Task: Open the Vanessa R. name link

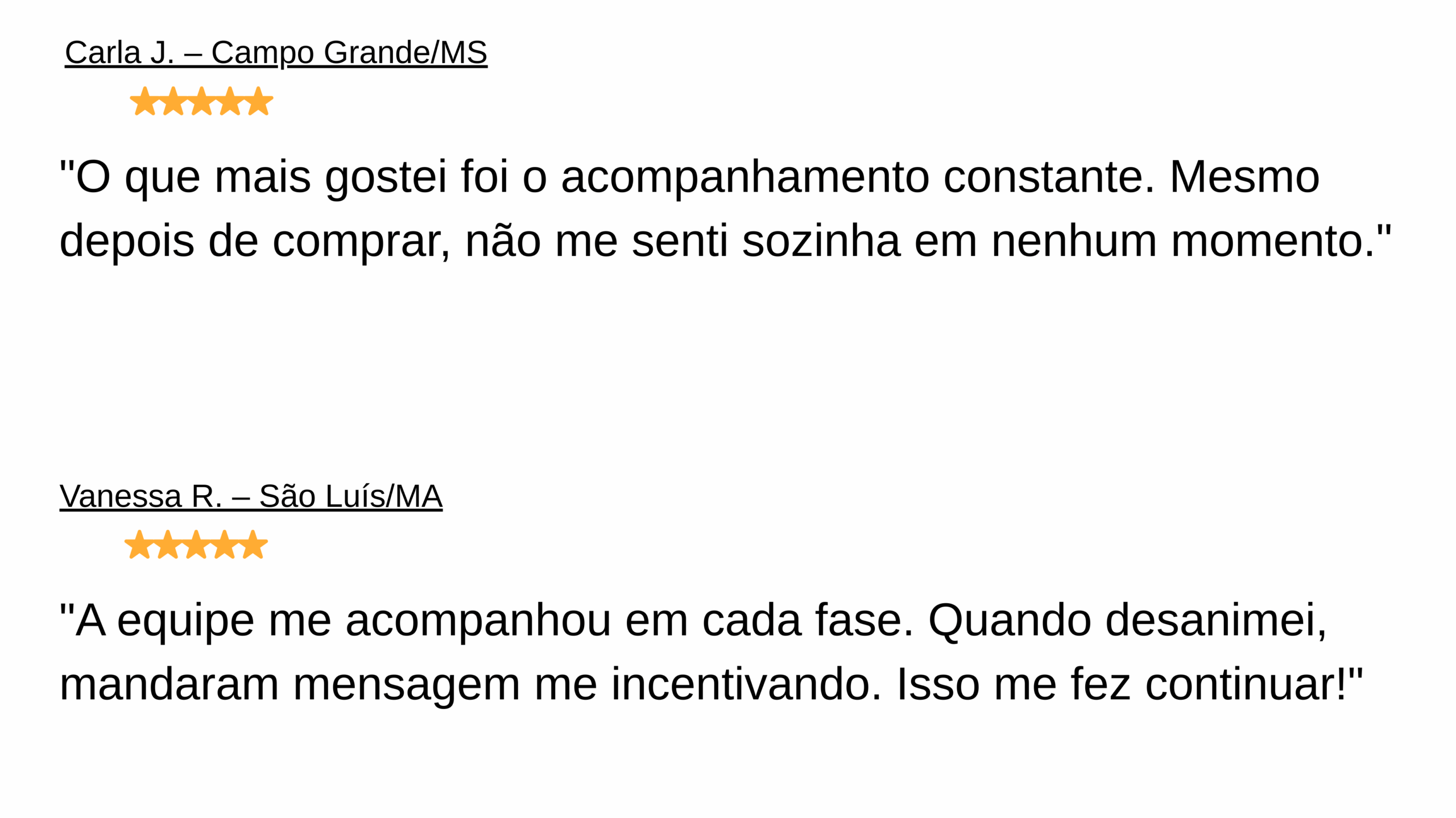Action: pos(141,496)
